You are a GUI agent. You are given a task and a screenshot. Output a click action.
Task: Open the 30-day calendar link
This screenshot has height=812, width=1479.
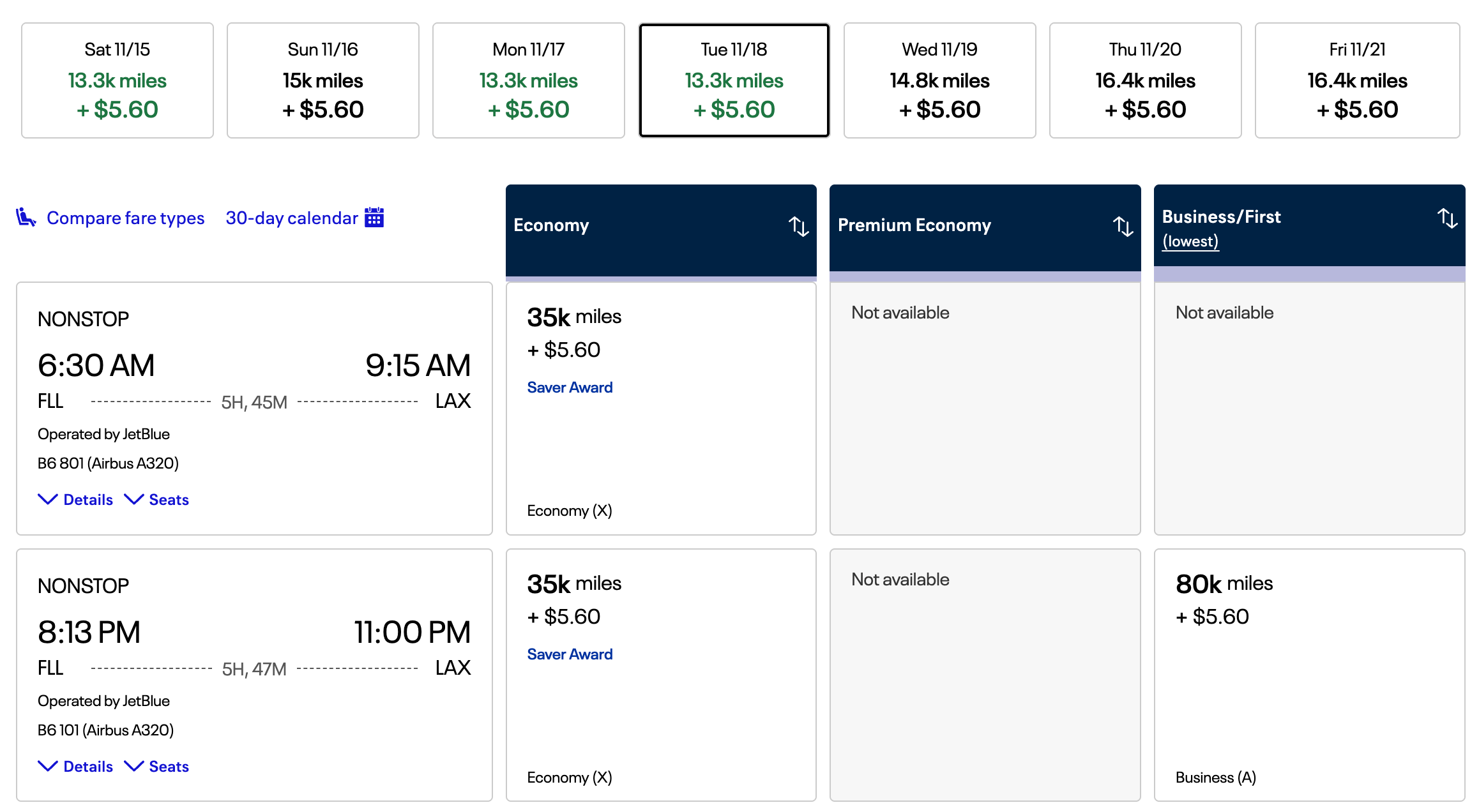click(292, 218)
